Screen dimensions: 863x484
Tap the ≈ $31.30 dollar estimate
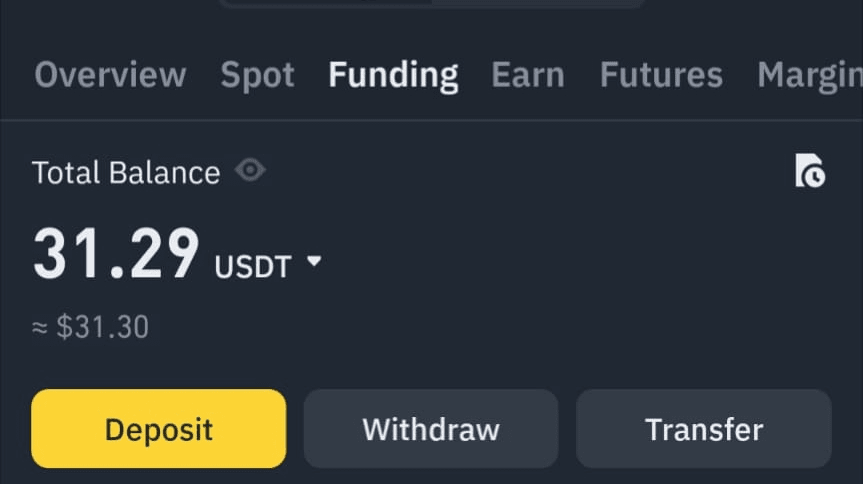[90, 327]
